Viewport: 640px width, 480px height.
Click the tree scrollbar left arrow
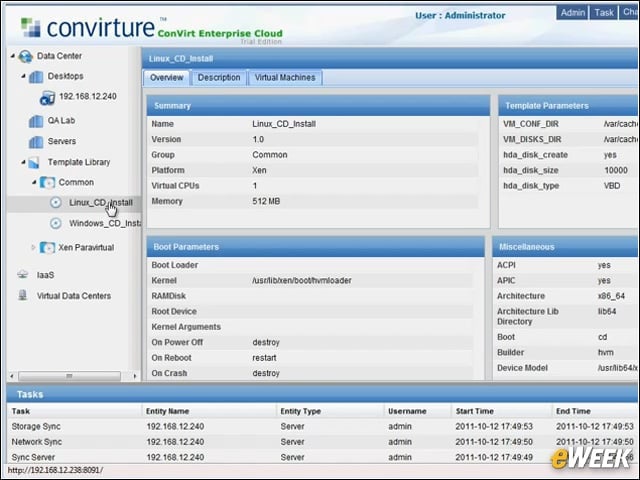[12, 376]
